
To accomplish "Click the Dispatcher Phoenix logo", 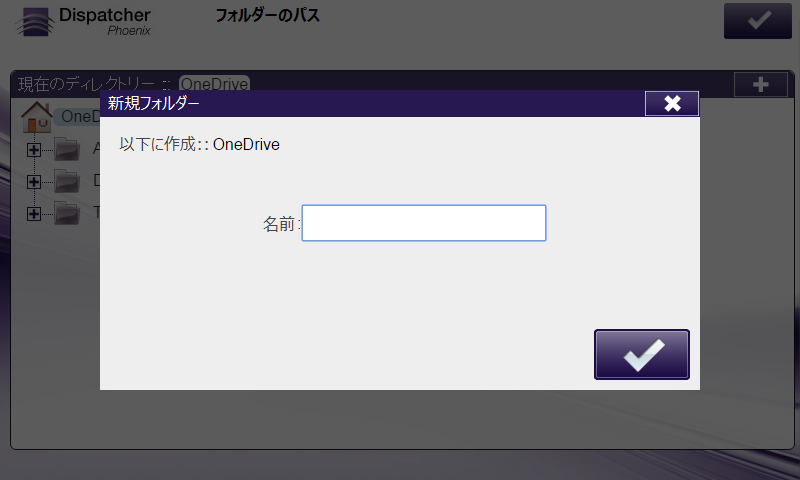I will point(83,21).
